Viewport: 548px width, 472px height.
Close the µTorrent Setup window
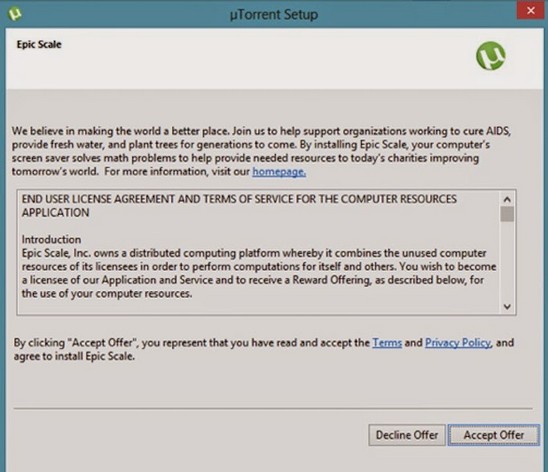point(531,11)
